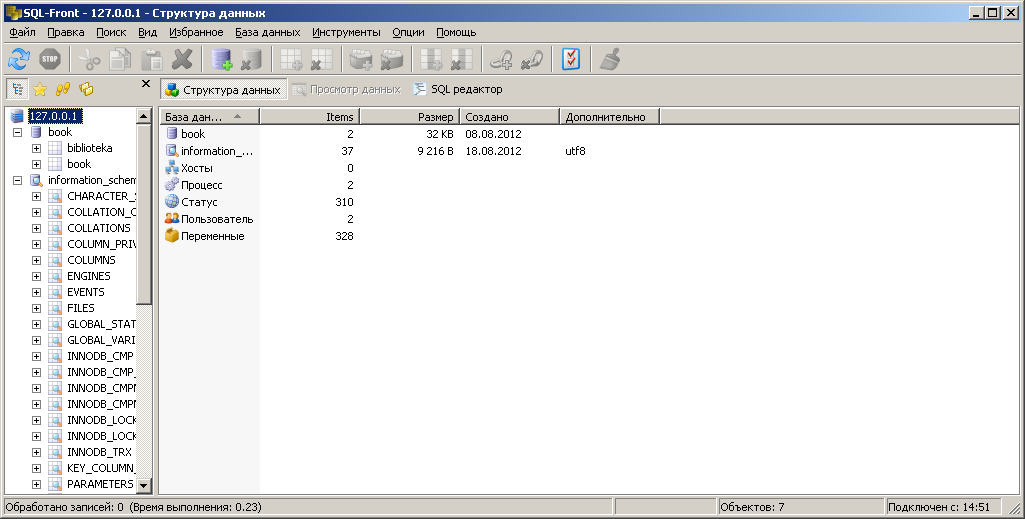Expand the EVENTS tree node
The width and height of the screenshot is (1025, 519).
point(37,292)
